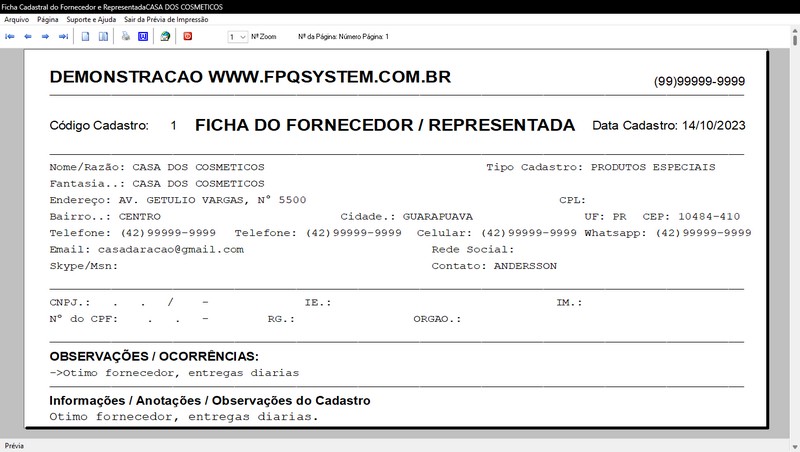Click the next page arrow
The image size is (800, 452).
tap(45, 36)
